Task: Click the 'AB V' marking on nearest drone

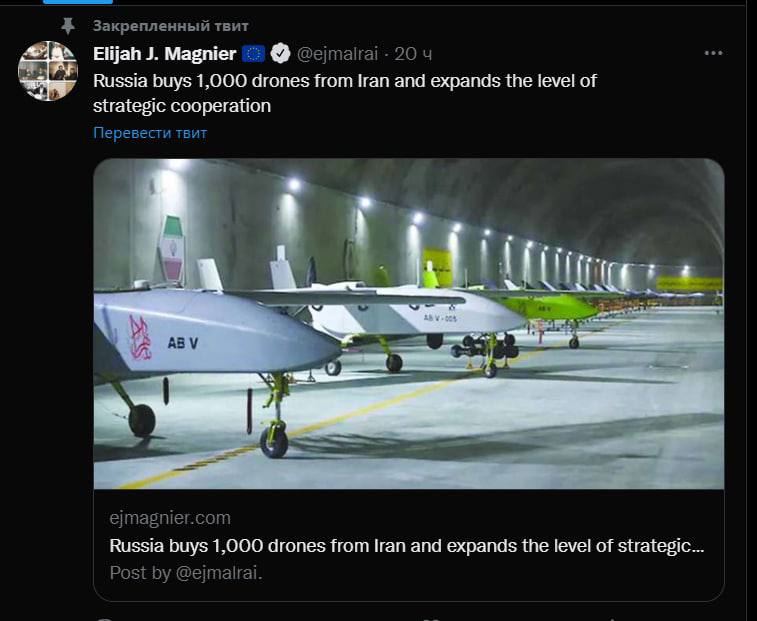Action: coord(183,343)
